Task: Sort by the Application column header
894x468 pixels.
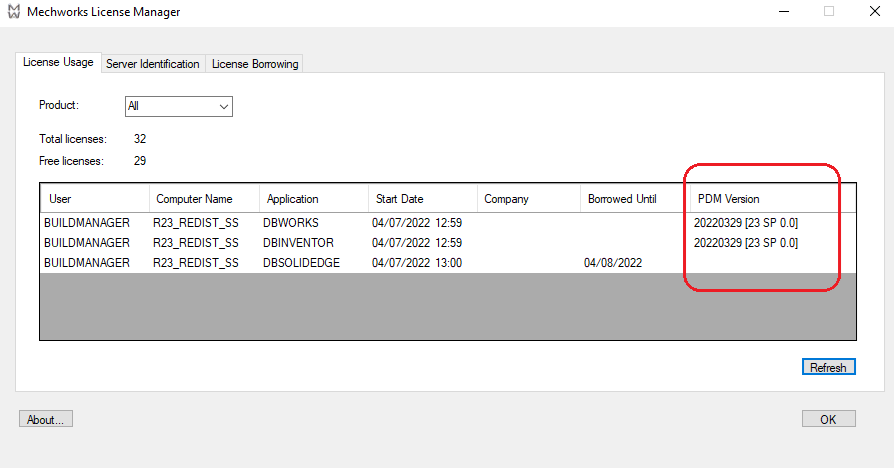Action: 314,198
